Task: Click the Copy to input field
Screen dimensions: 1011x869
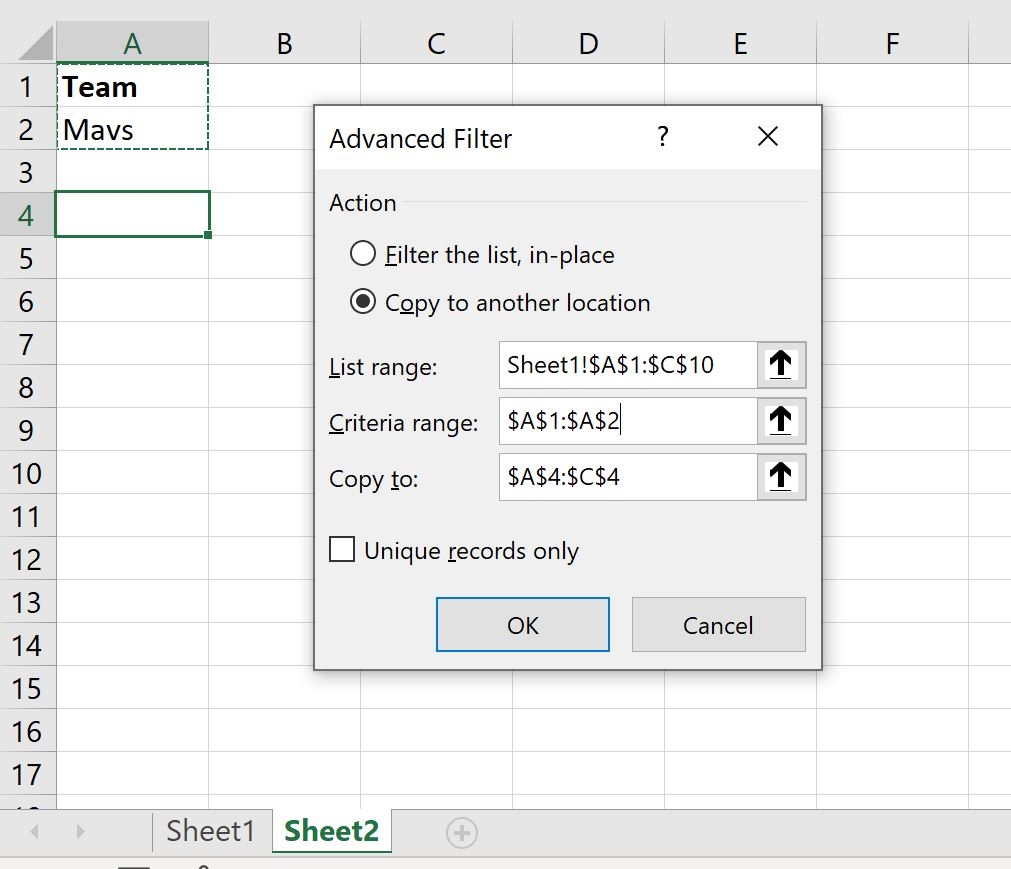Action: coord(627,478)
